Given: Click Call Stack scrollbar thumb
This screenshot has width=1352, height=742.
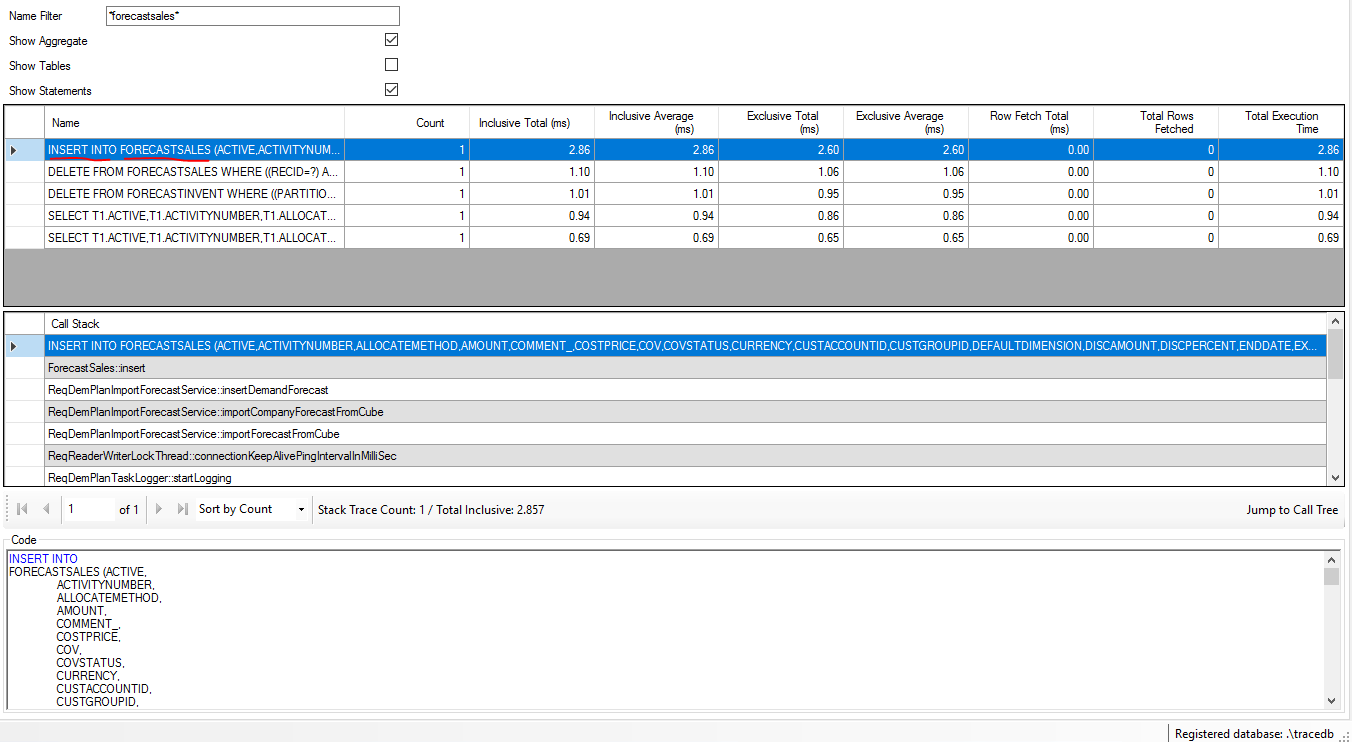Looking at the screenshot, I should pos(1336,355).
